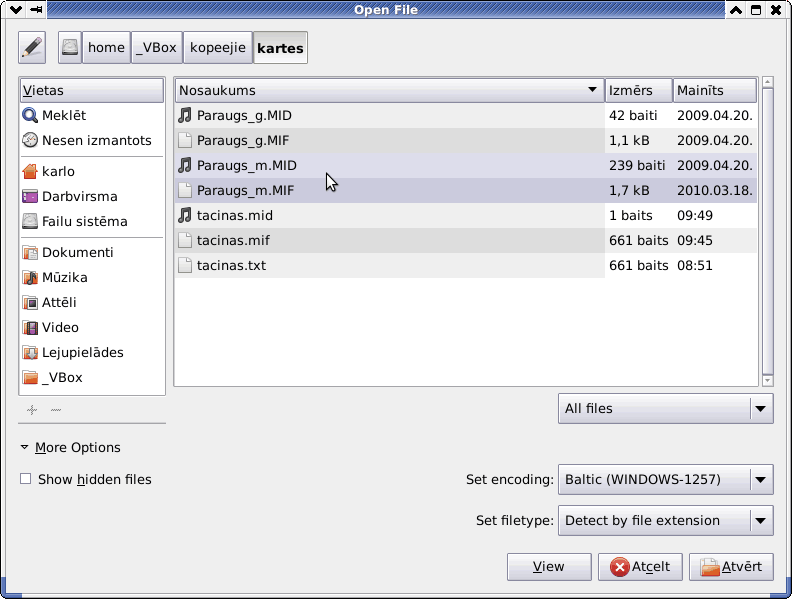Toggle the pencil type-a-filename button

[x=32, y=47]
